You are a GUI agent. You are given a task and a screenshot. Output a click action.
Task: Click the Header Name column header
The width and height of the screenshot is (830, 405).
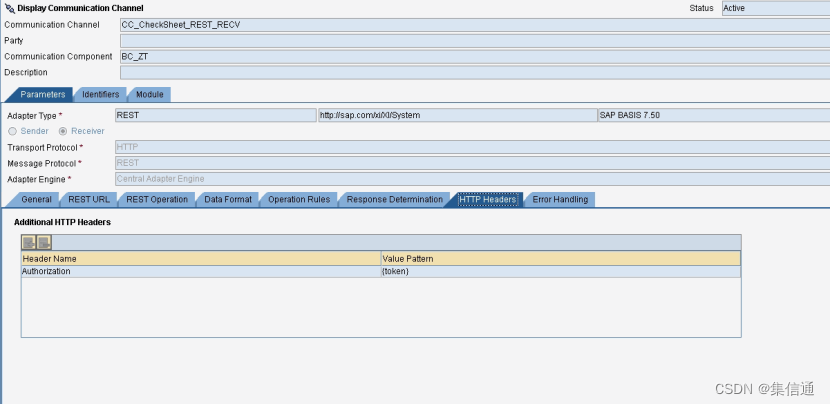coord(201,259)
